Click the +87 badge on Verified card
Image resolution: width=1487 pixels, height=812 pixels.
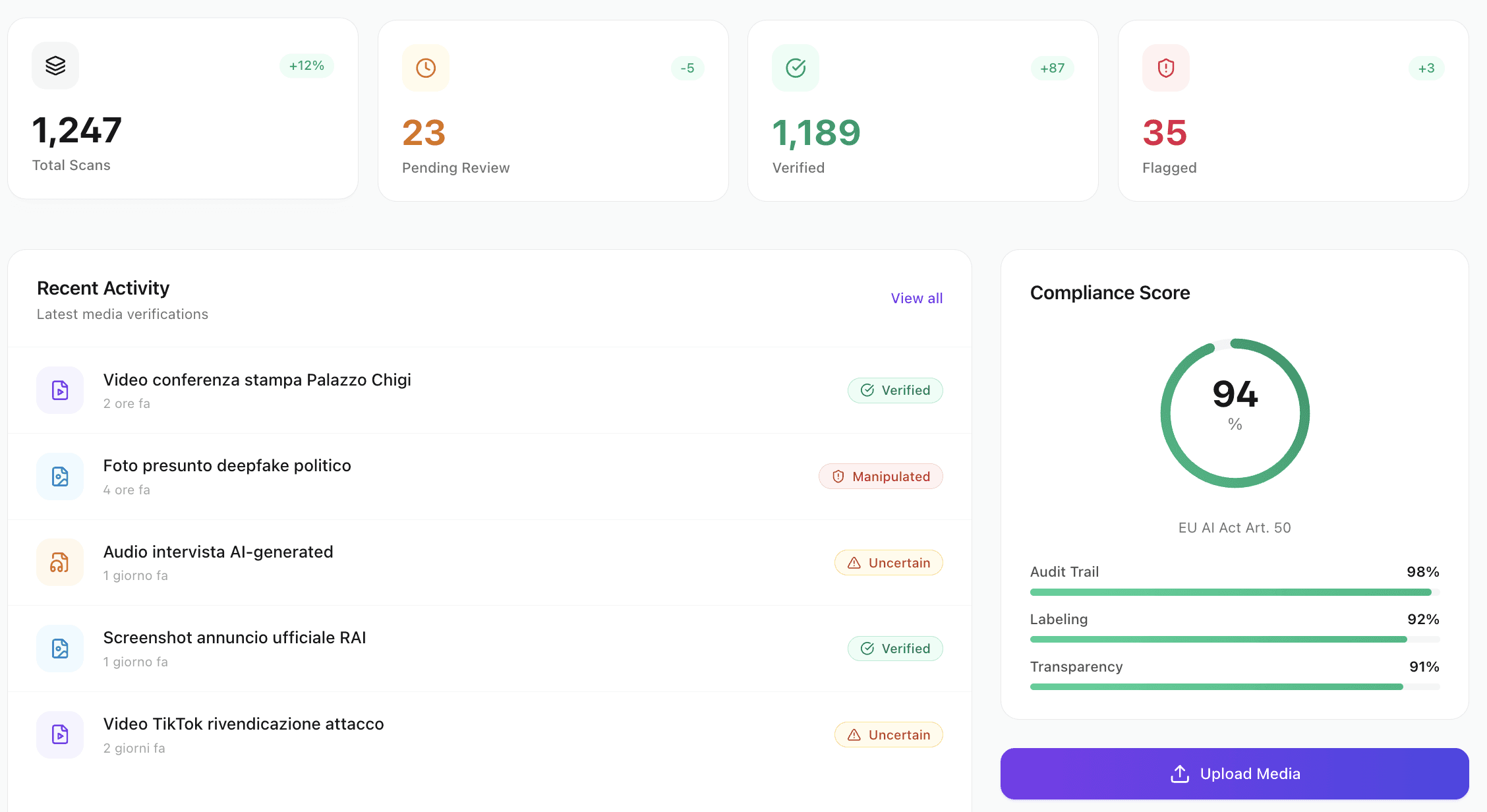[x=1052, y=67]
